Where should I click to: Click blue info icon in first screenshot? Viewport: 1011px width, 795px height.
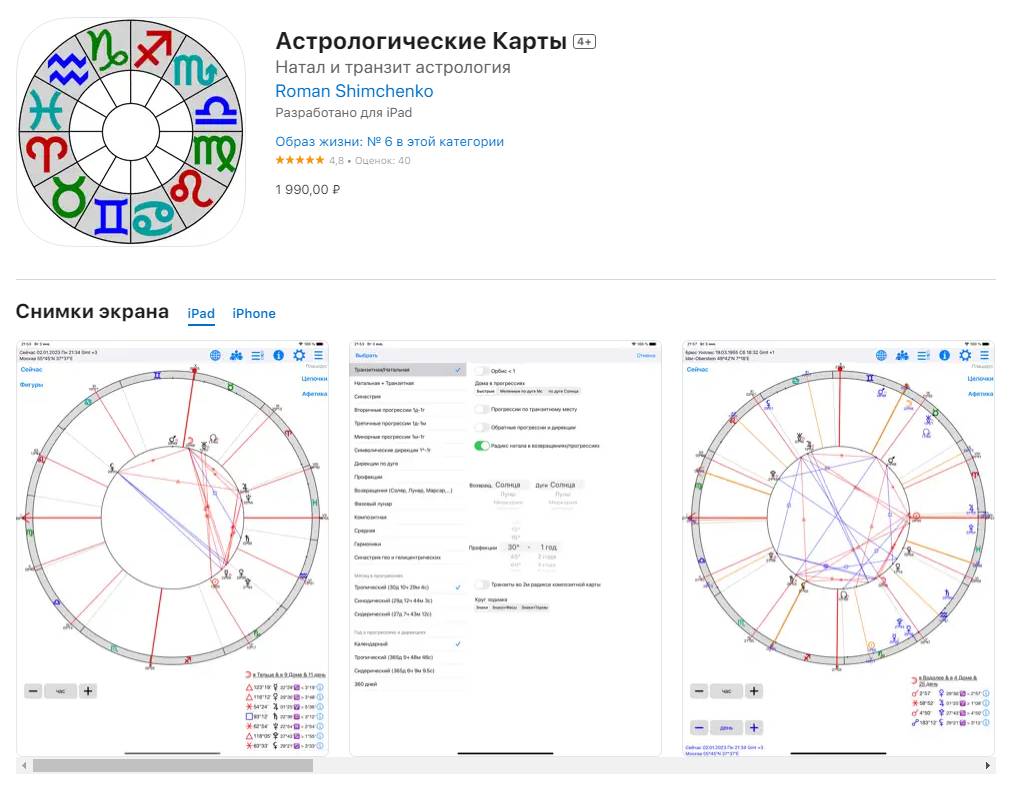[278, 355]
